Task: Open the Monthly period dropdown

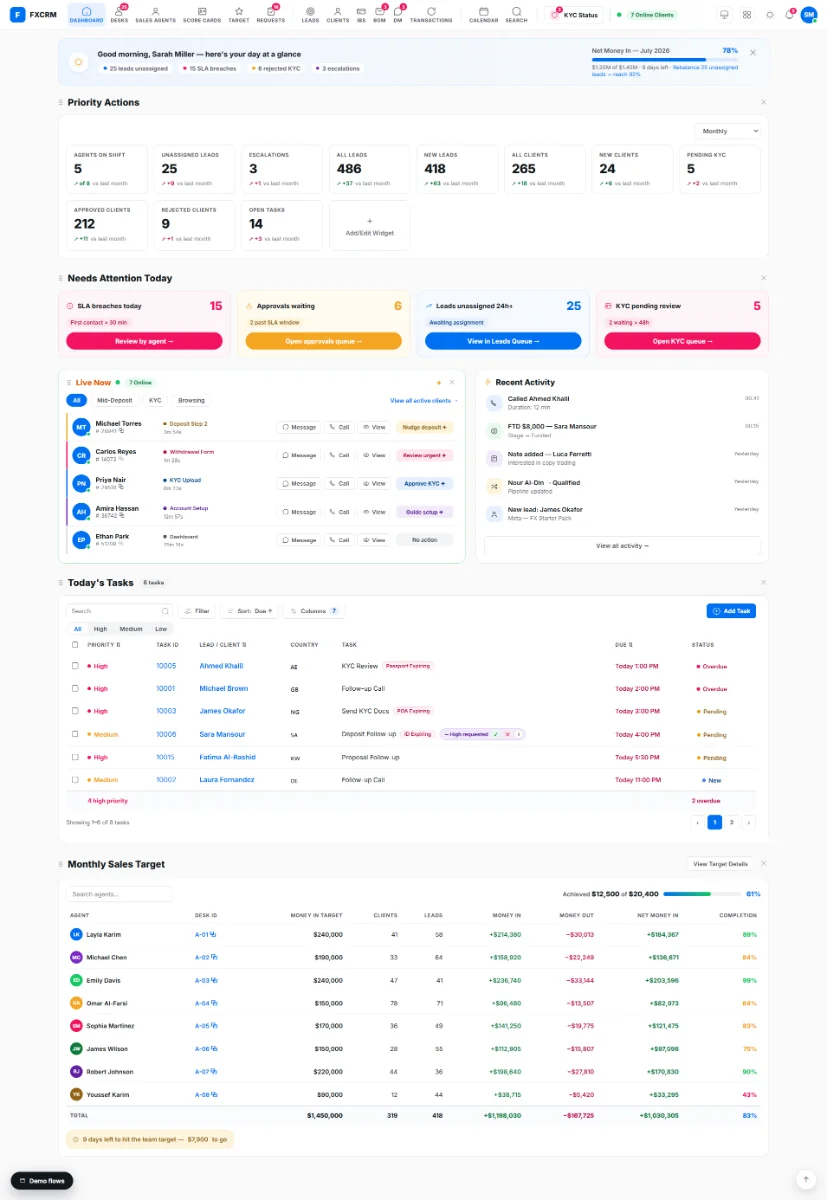Action: [728, 131]
